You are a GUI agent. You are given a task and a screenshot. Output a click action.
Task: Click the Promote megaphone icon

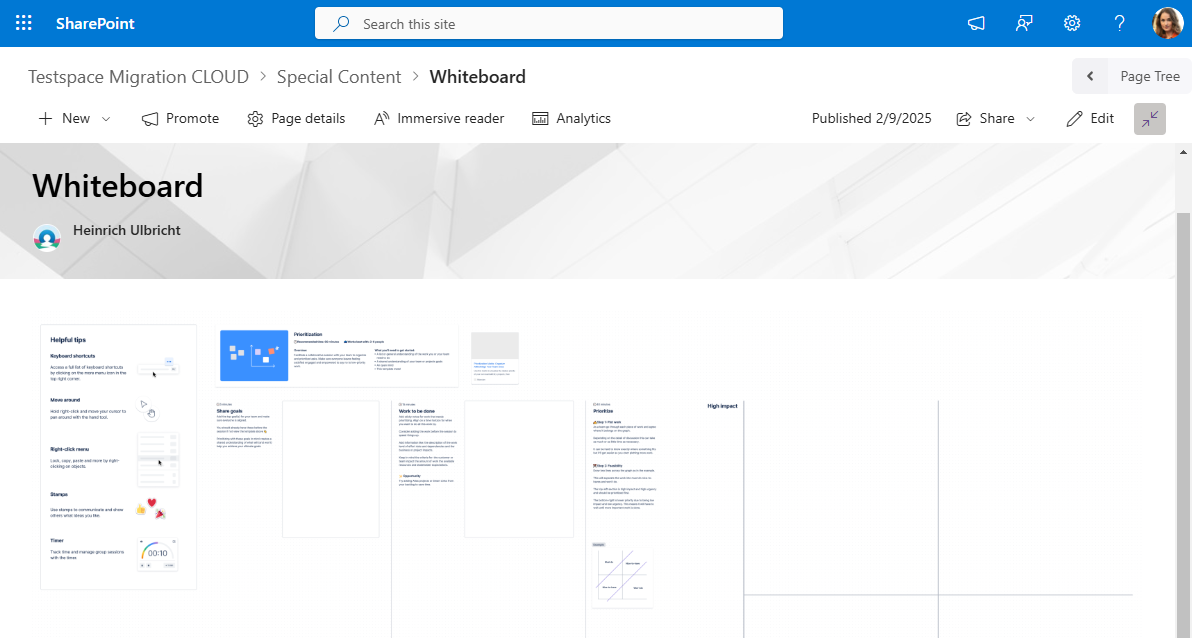click(x=149, y=118)
